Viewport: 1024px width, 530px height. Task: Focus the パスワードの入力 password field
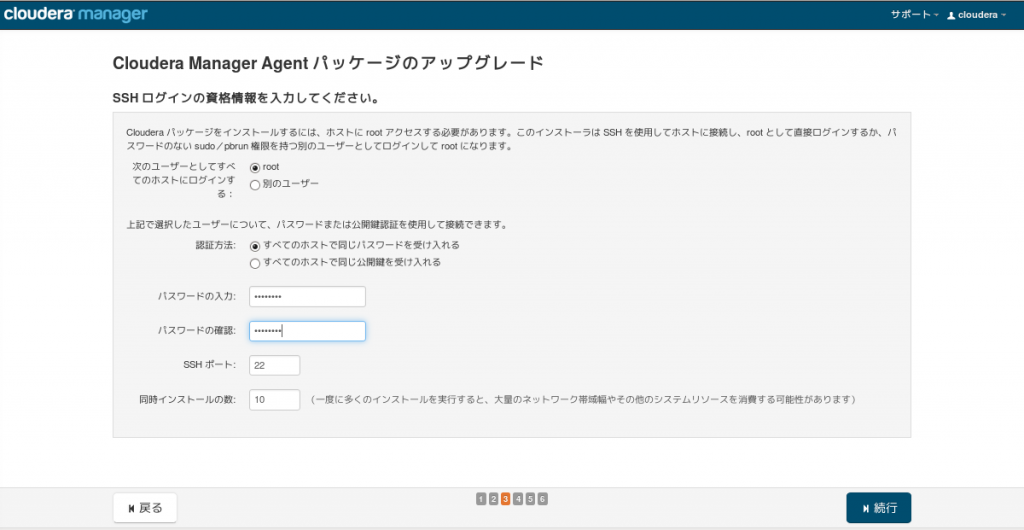[307, 296]
